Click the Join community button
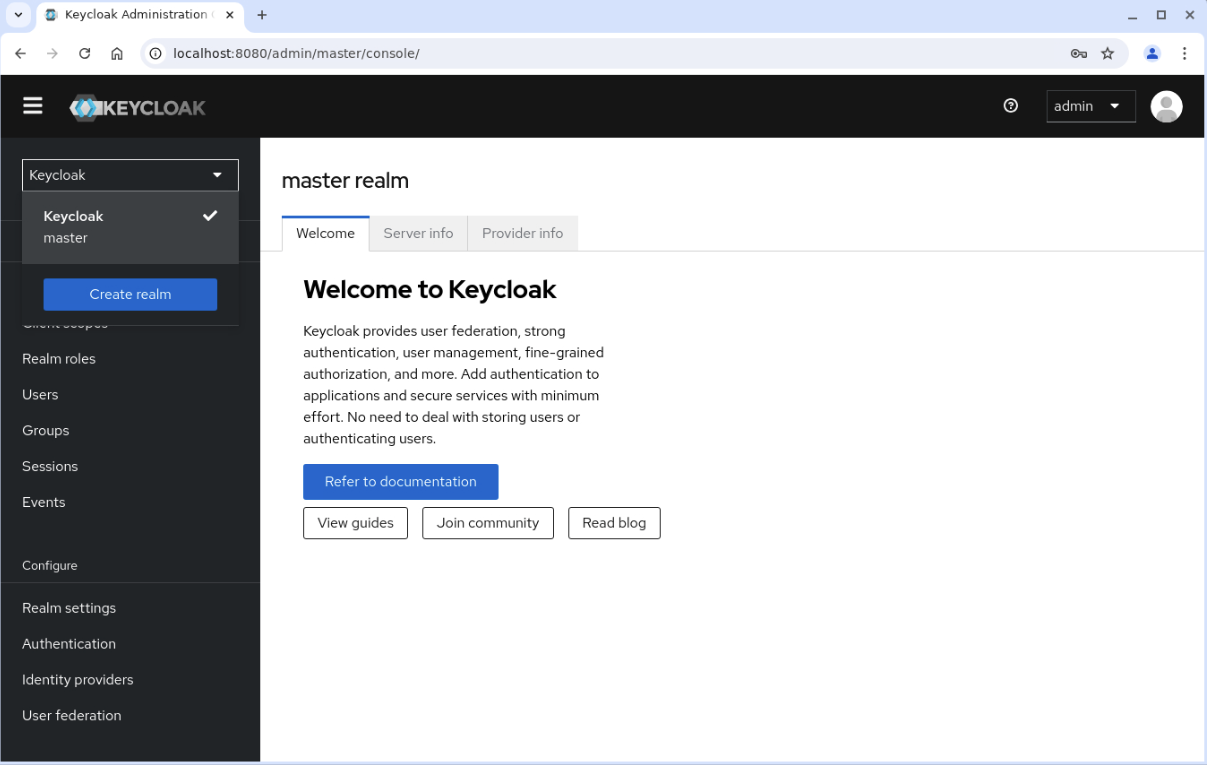Viewport: 1207px width, 765px height. 488,523
